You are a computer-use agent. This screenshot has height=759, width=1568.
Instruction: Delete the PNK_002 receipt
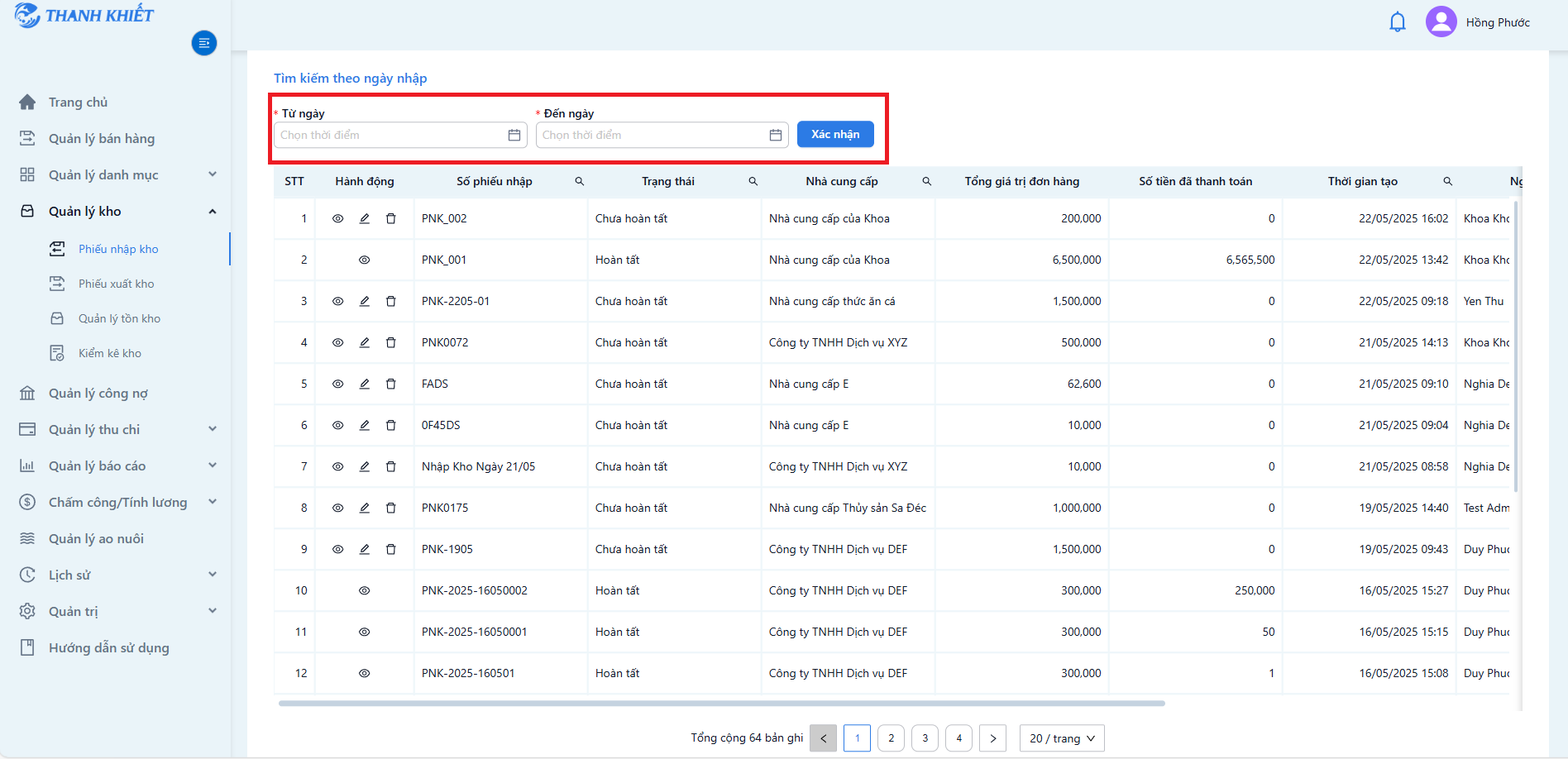(391, 218)
